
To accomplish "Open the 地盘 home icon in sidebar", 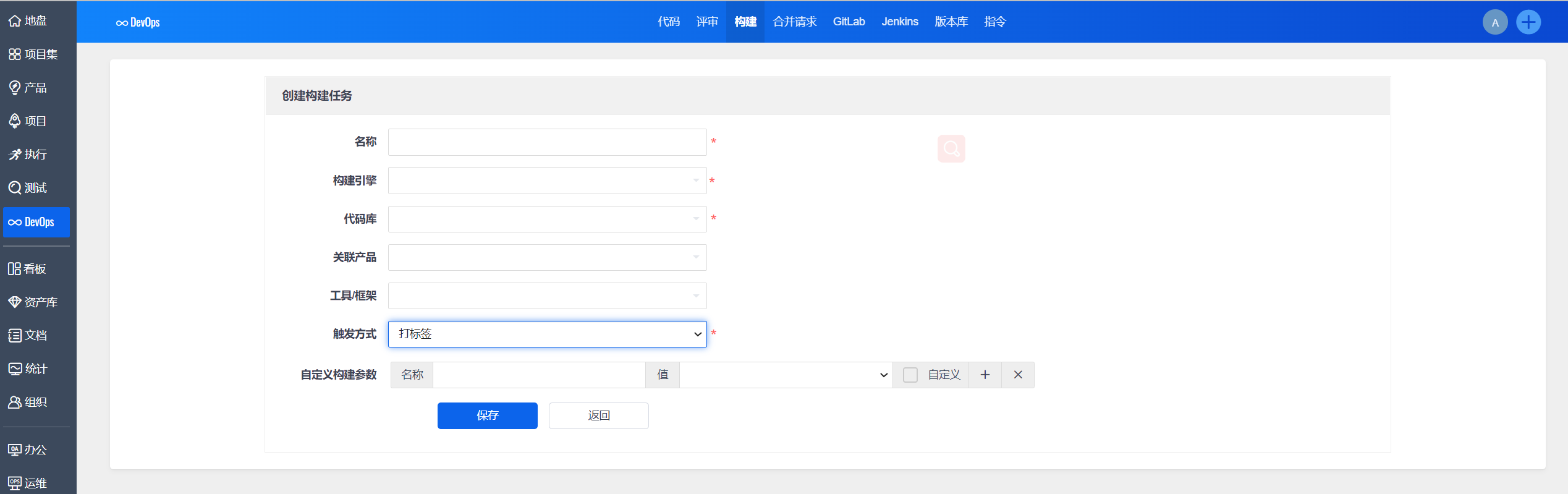I will 15,21.
